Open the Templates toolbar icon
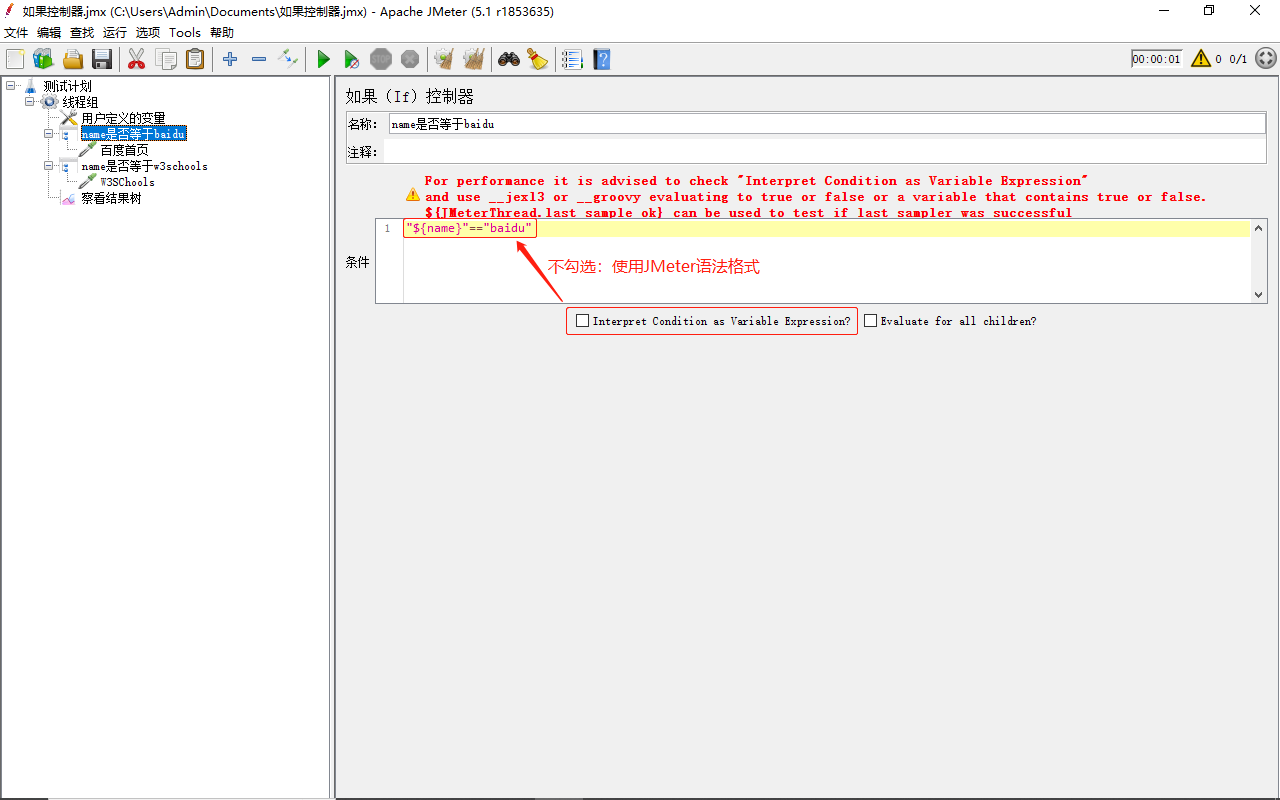The width and height of the screenshot is (1280, 800). point(43,59)
